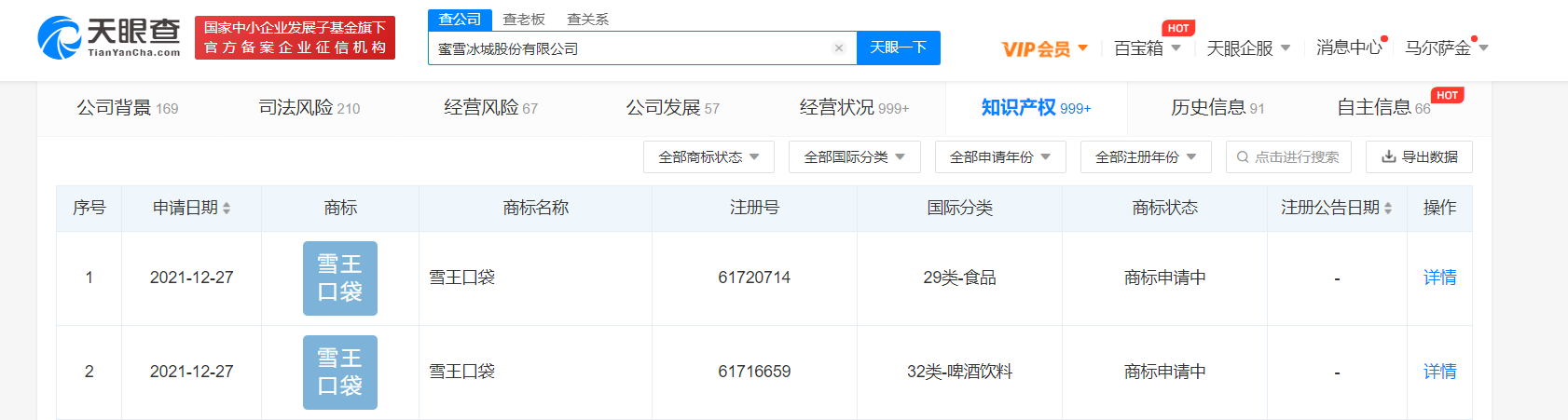
Task: Sort by 申请日期 arrows
Action: point(227,209)
